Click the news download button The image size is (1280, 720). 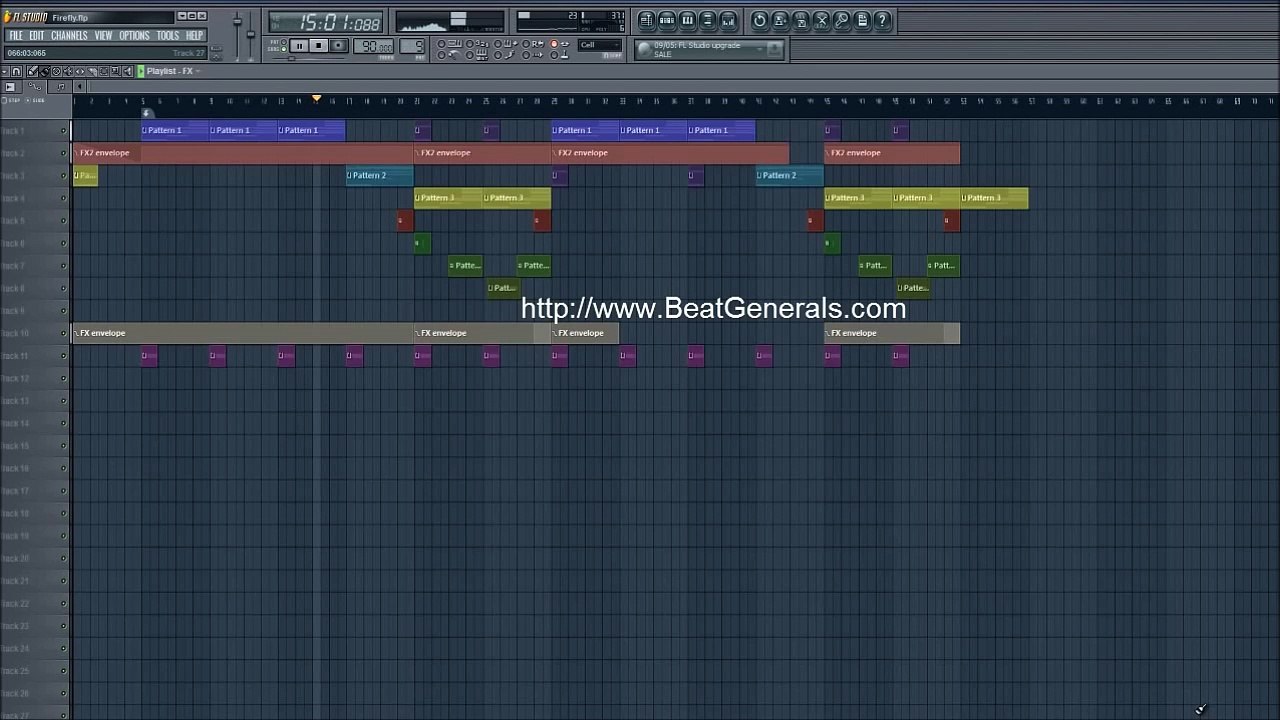click(x=775, y=49)
